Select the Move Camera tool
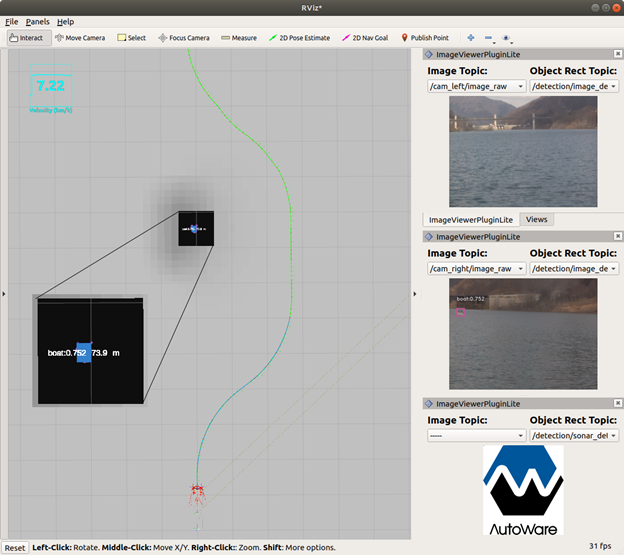Image resolution: width=624 pixels, height=555 pixels. pos(79,38)
